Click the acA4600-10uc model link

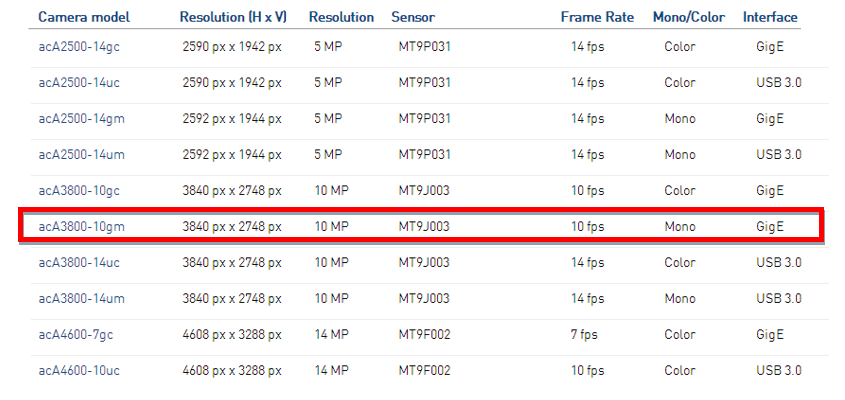[x=81, y=371]
